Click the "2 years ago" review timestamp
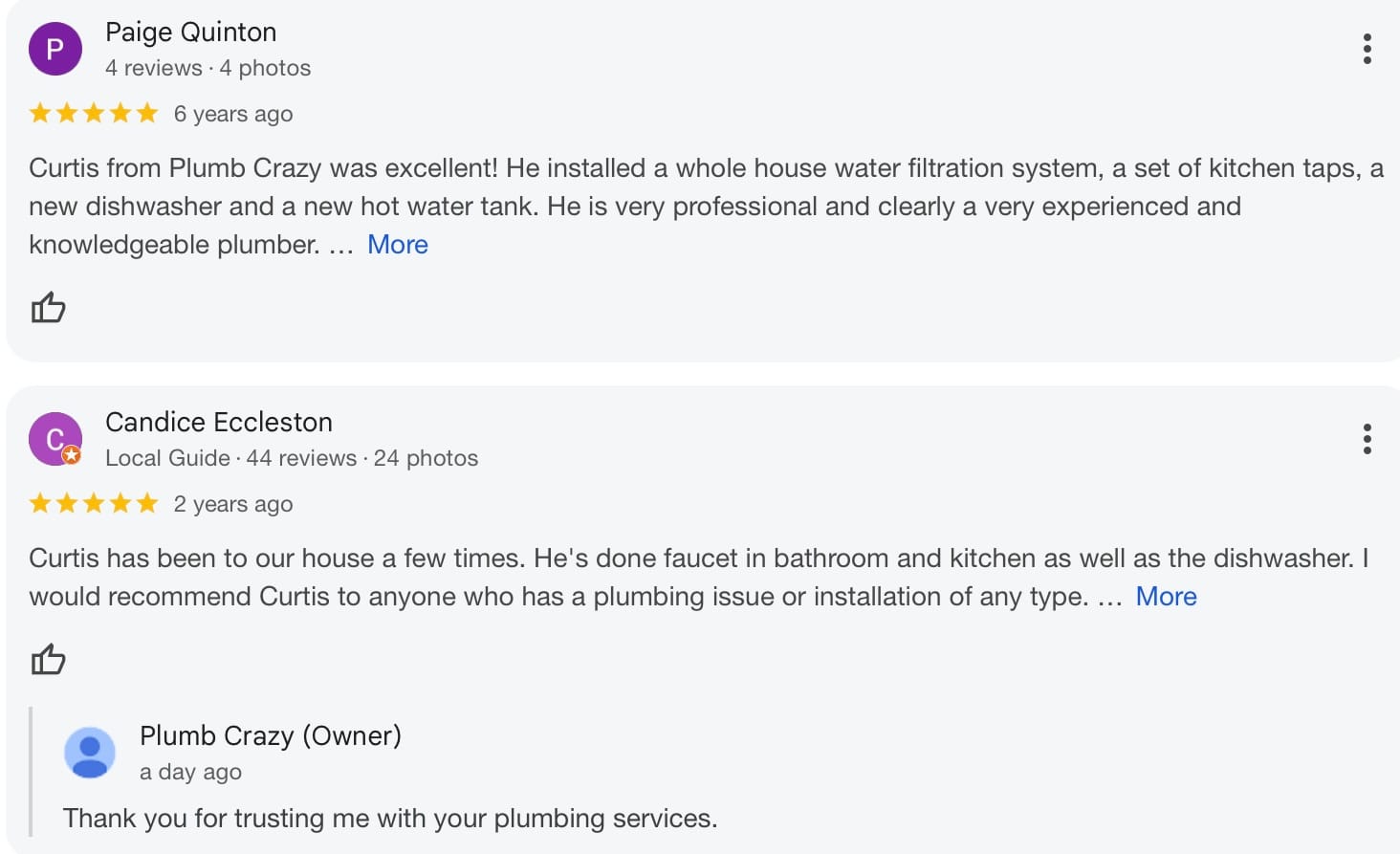 click(233, 505)
